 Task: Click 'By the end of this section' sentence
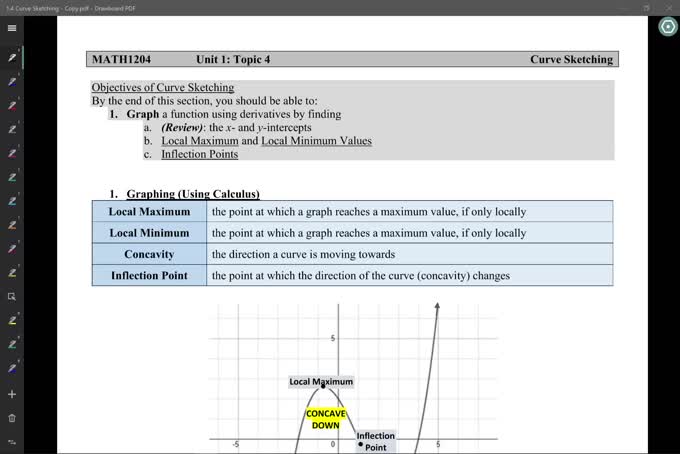point(204,101)
